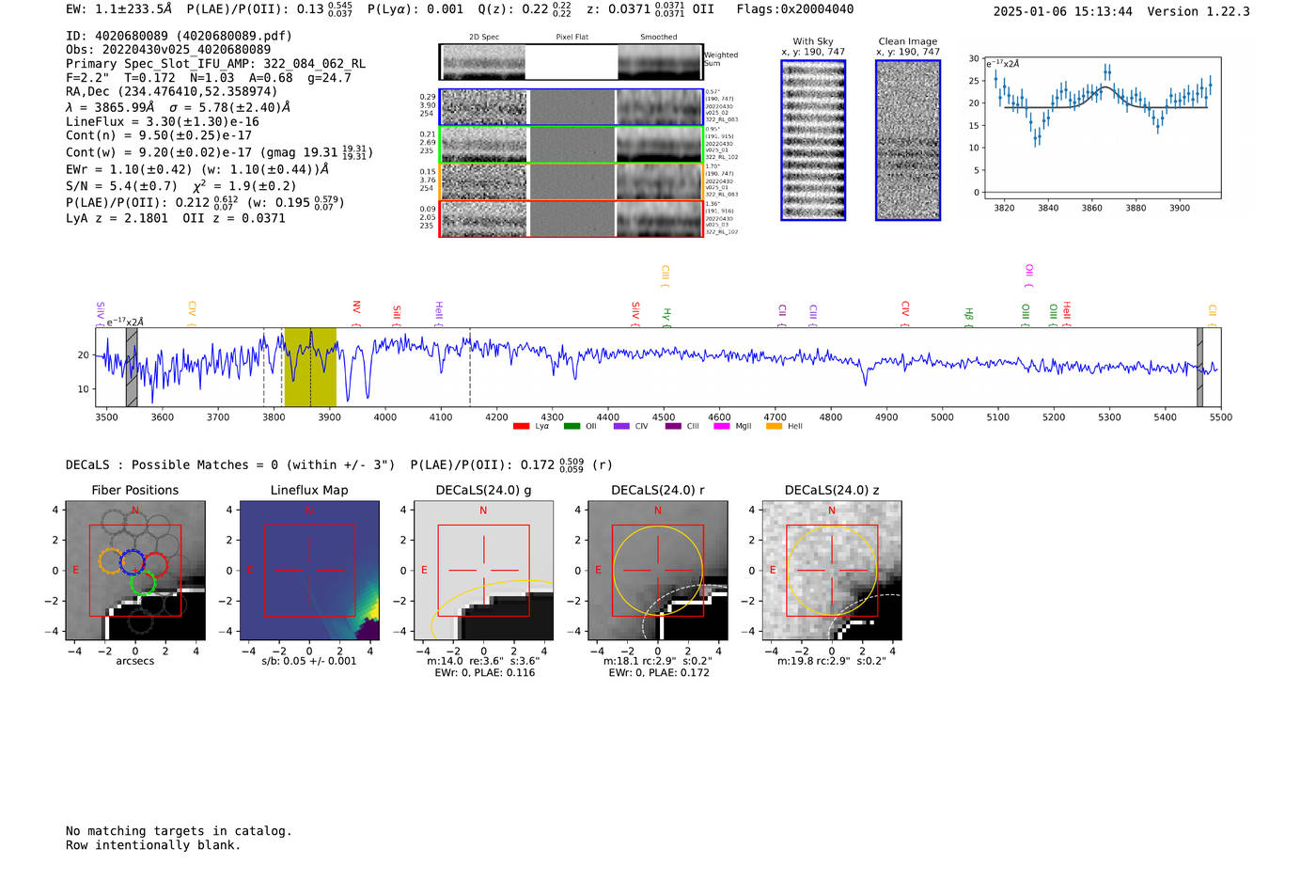This screenshot has height=896, width=1316.
Task: Click the RA,Dec coordinates line
Action: click(x=171, y=92)
